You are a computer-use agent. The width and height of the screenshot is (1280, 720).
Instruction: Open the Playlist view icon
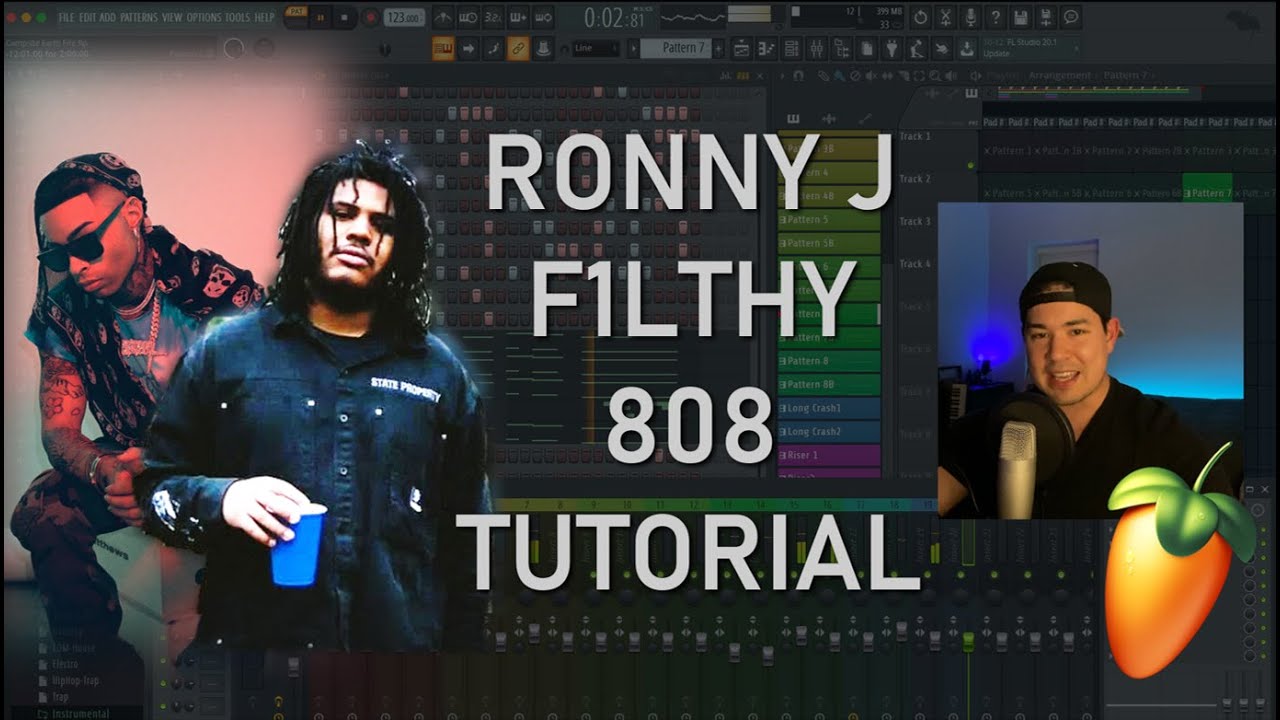coord(742,48)
